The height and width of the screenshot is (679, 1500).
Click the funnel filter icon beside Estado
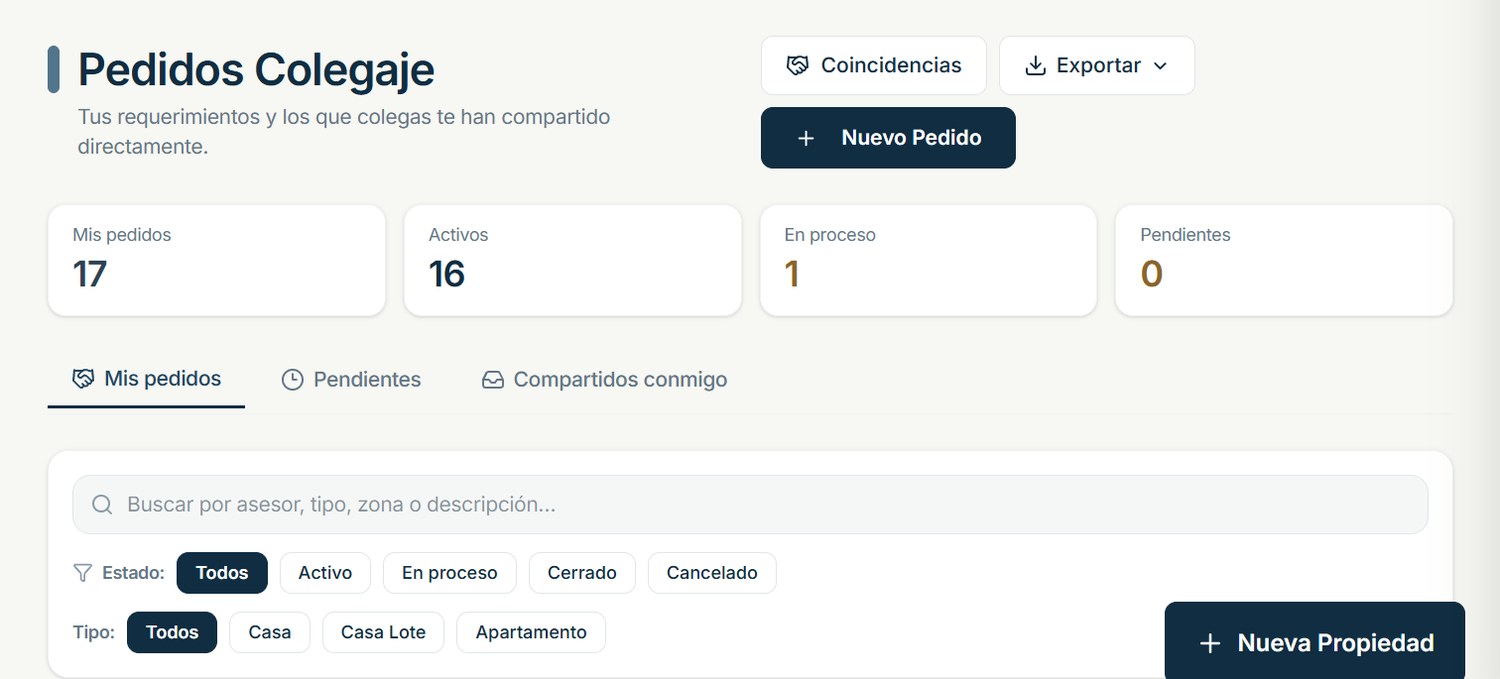click(x=83, y=573)
